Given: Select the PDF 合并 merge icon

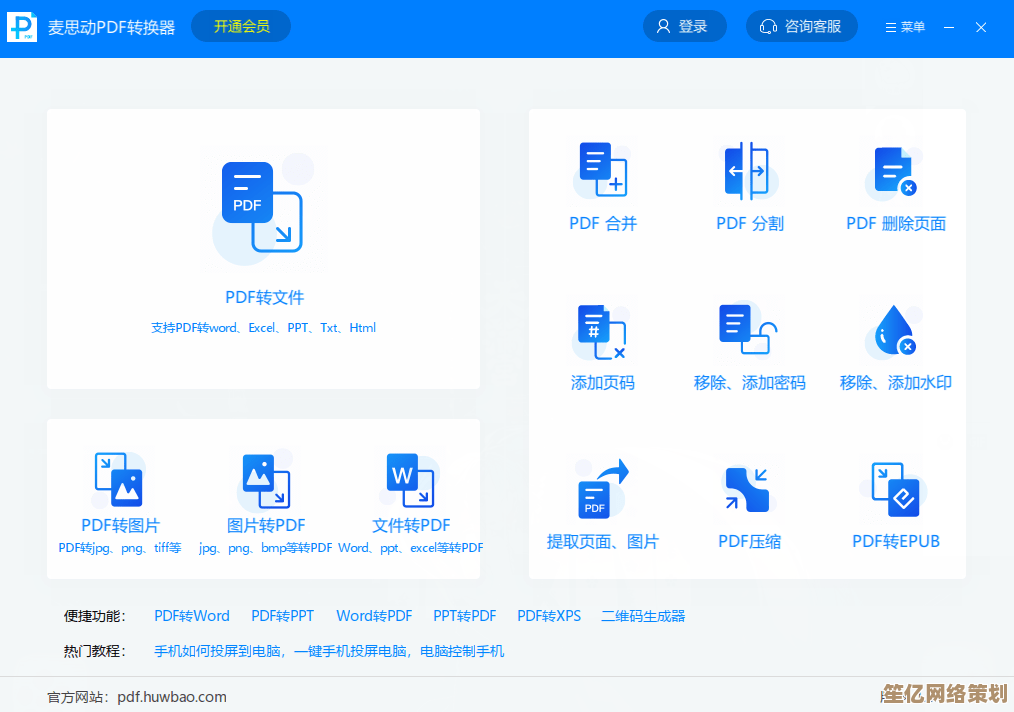Looking at the screenshot, I should pos(603,170).
